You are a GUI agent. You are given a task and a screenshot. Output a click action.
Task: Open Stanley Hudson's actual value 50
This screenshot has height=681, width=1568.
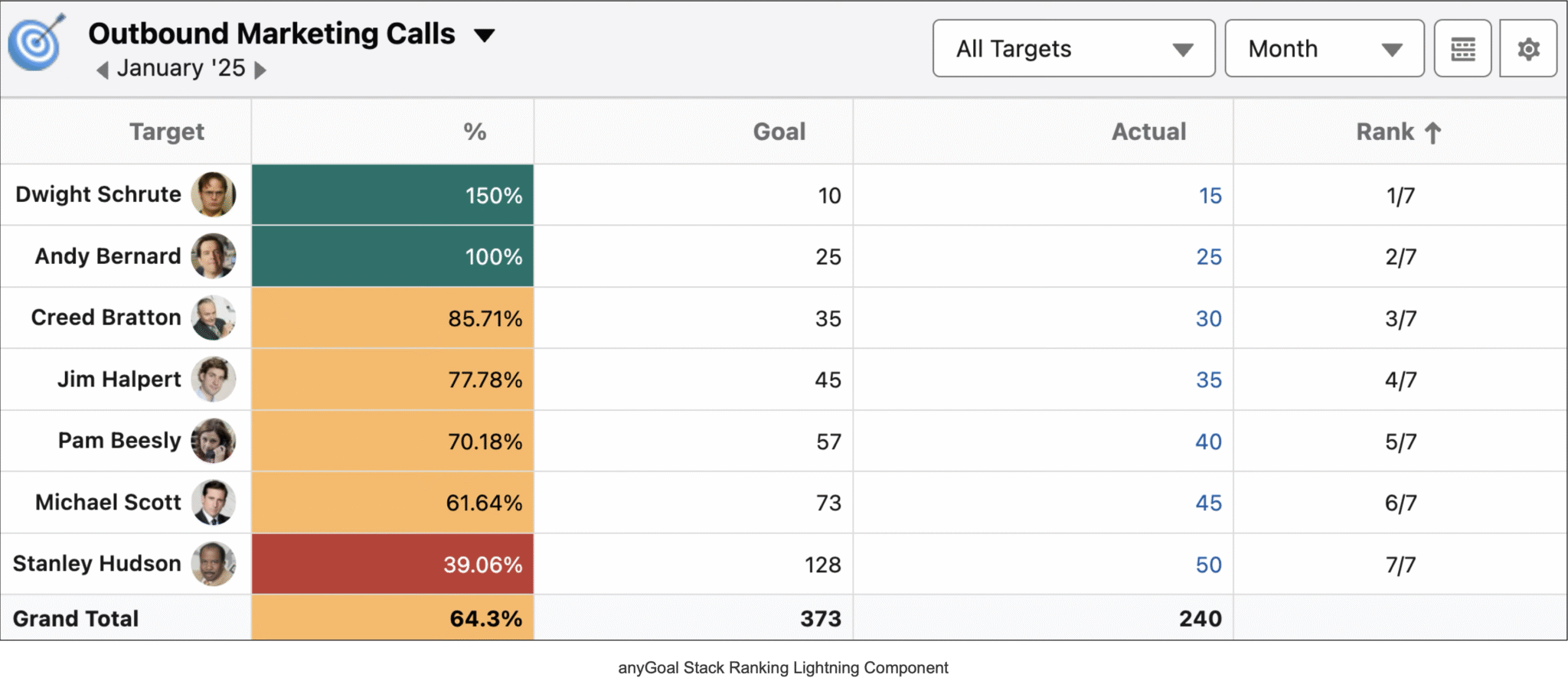pyautogui.click(x=1208, y=565)
